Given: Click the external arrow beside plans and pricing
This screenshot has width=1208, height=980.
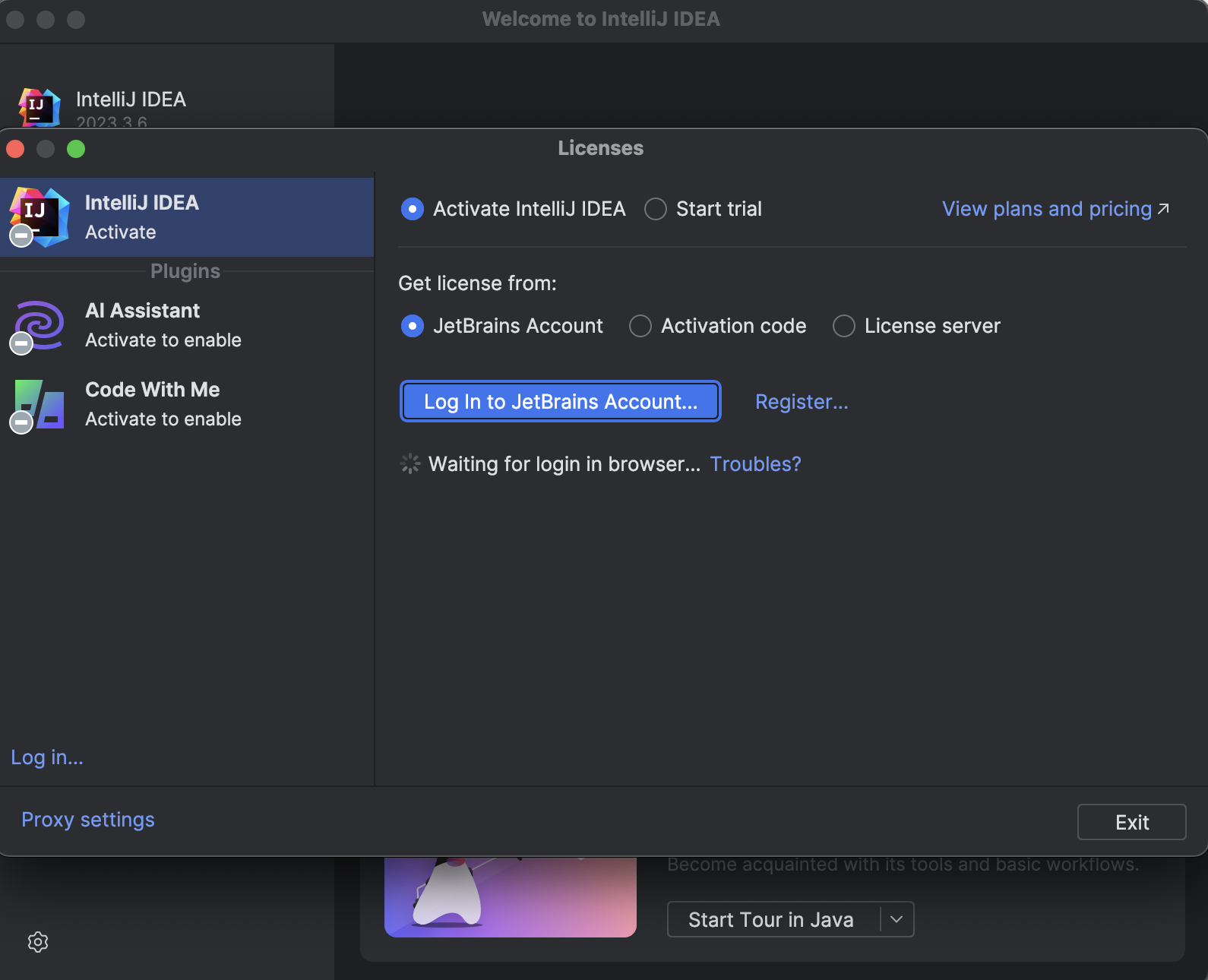Looking at the screenshot, I should 1163,209.
